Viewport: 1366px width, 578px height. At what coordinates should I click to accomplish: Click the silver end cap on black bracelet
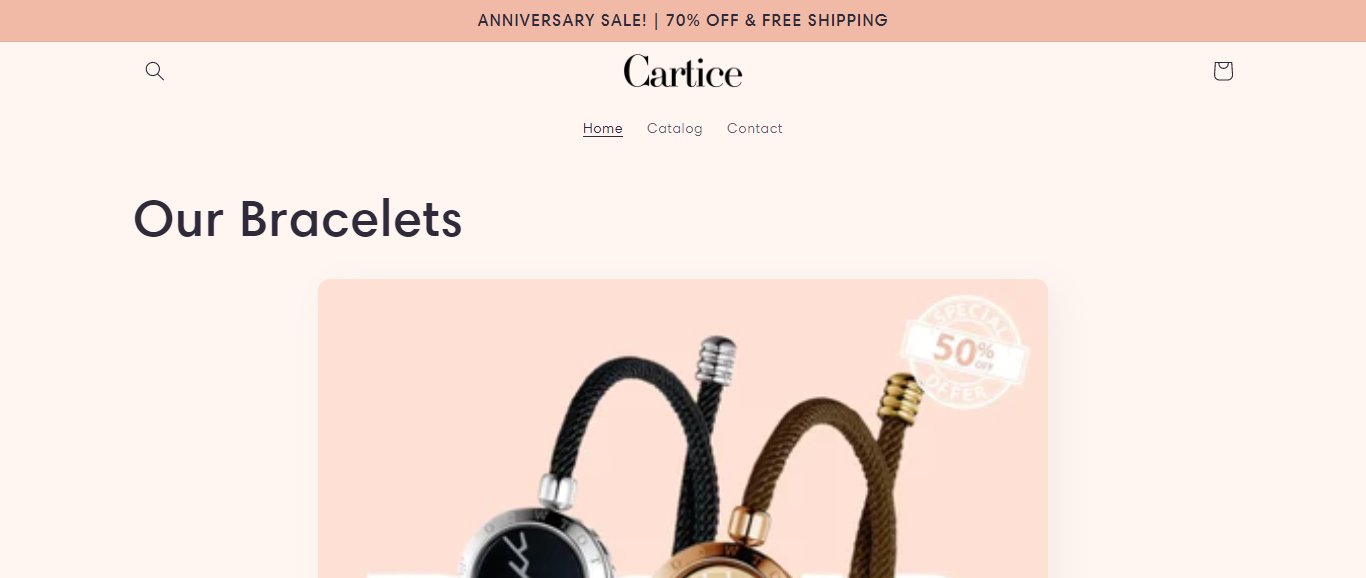click(717, 359)
